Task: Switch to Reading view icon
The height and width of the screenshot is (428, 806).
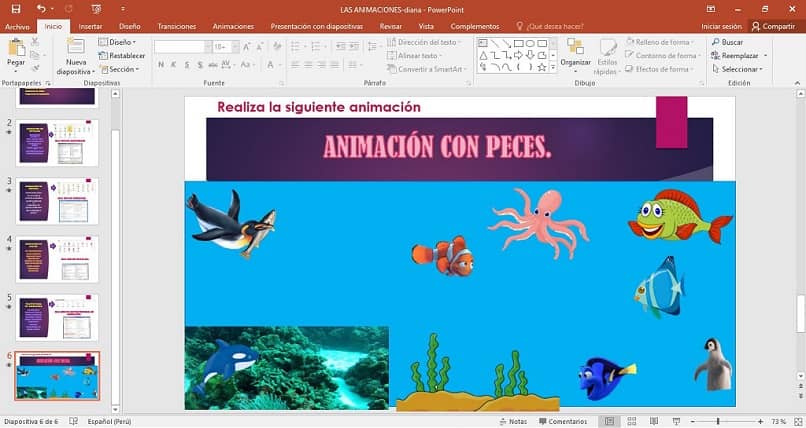Action: tap(654, 421)
